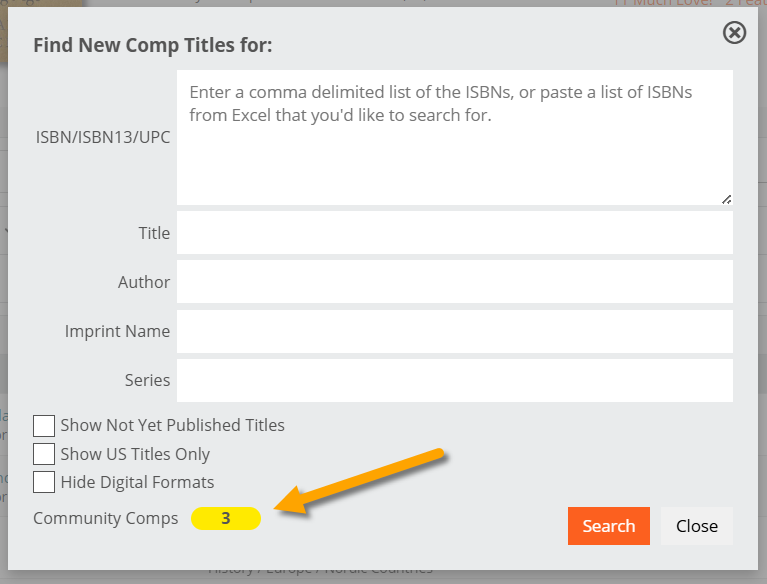
Task: Click the ISBN textarea resize handle
Action: tap(726, 199)
